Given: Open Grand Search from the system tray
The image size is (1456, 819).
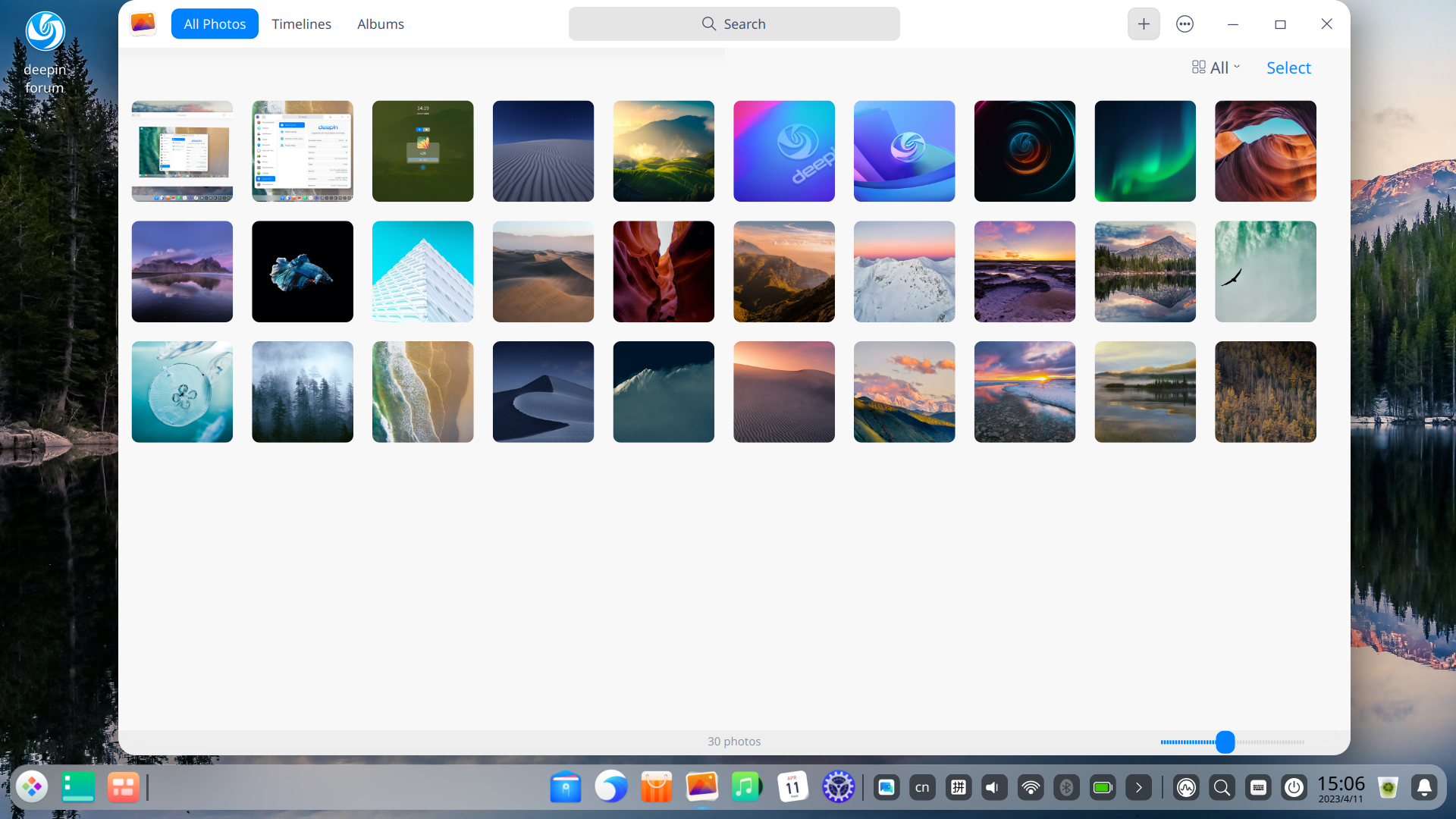Looking at the screenshot, I should 1222,787.
